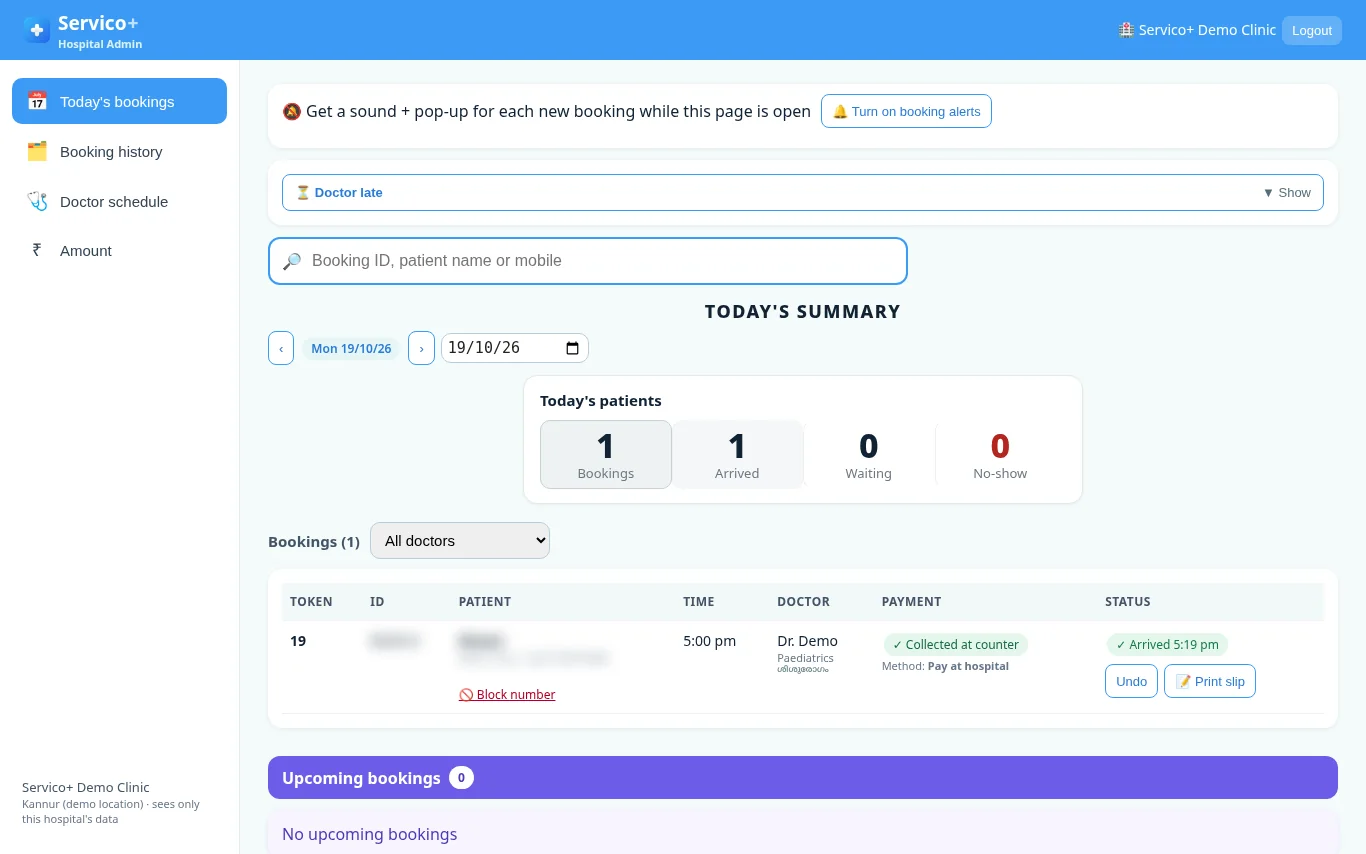
Task: Open the All doctors dropdown
Action: point(460,540)
